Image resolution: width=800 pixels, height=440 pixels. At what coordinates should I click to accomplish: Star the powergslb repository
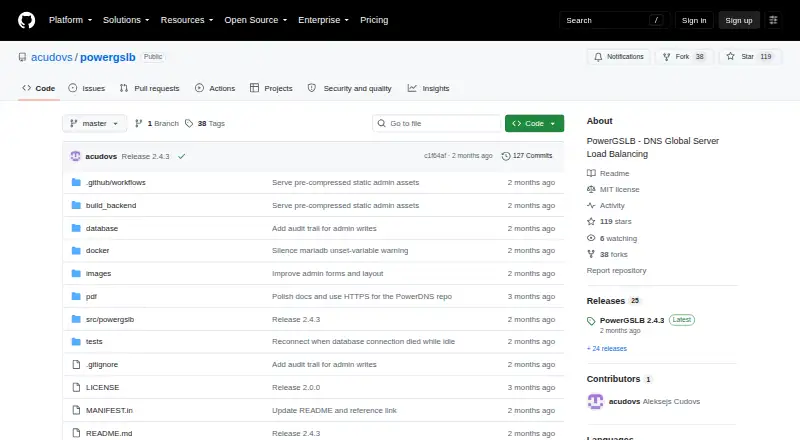[x=750, y=57]
